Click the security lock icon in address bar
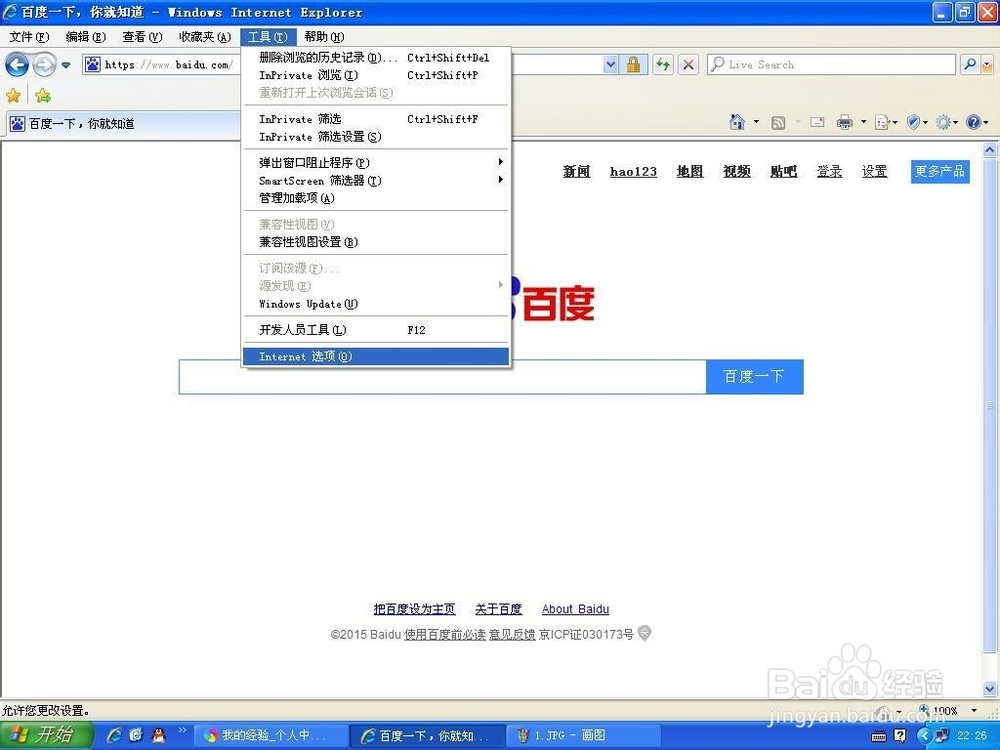 633,64
